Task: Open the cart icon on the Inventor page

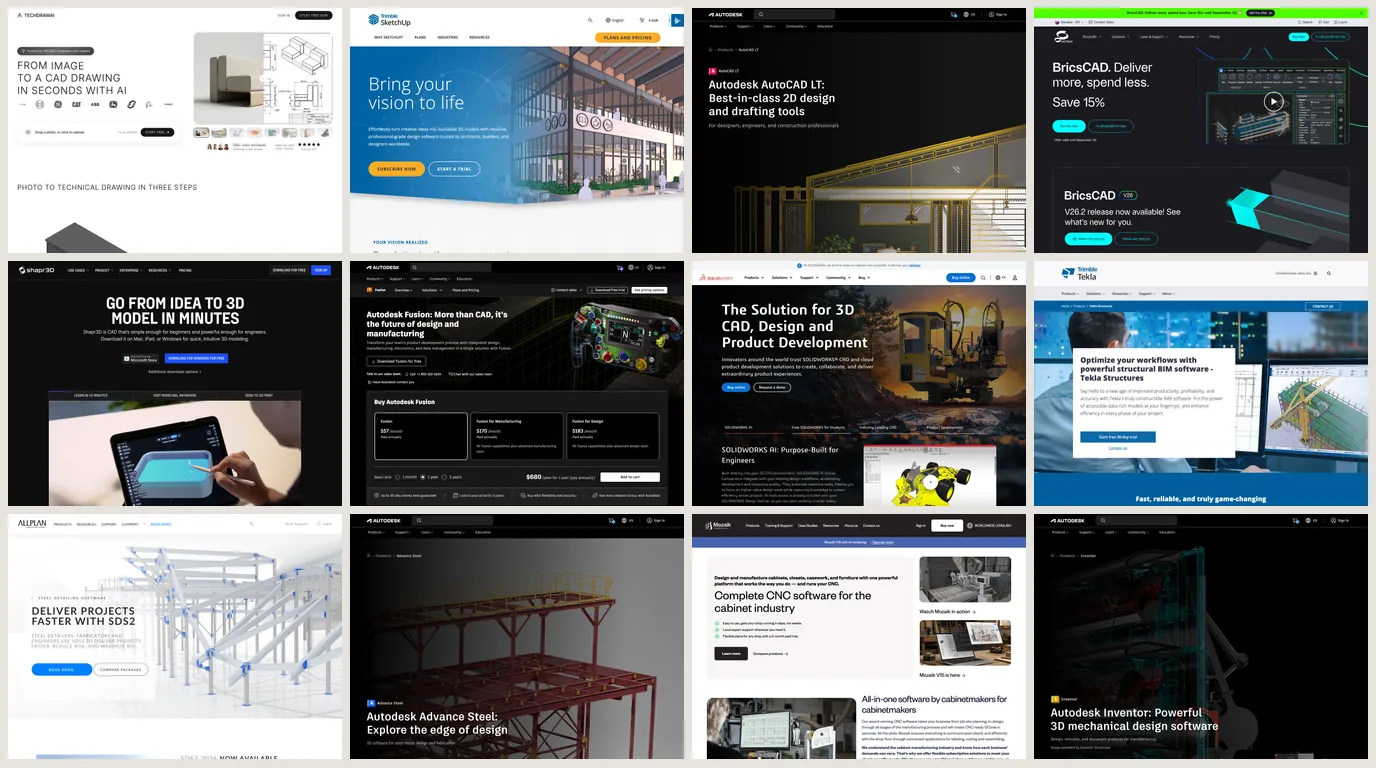Action: pos(1296,520)
